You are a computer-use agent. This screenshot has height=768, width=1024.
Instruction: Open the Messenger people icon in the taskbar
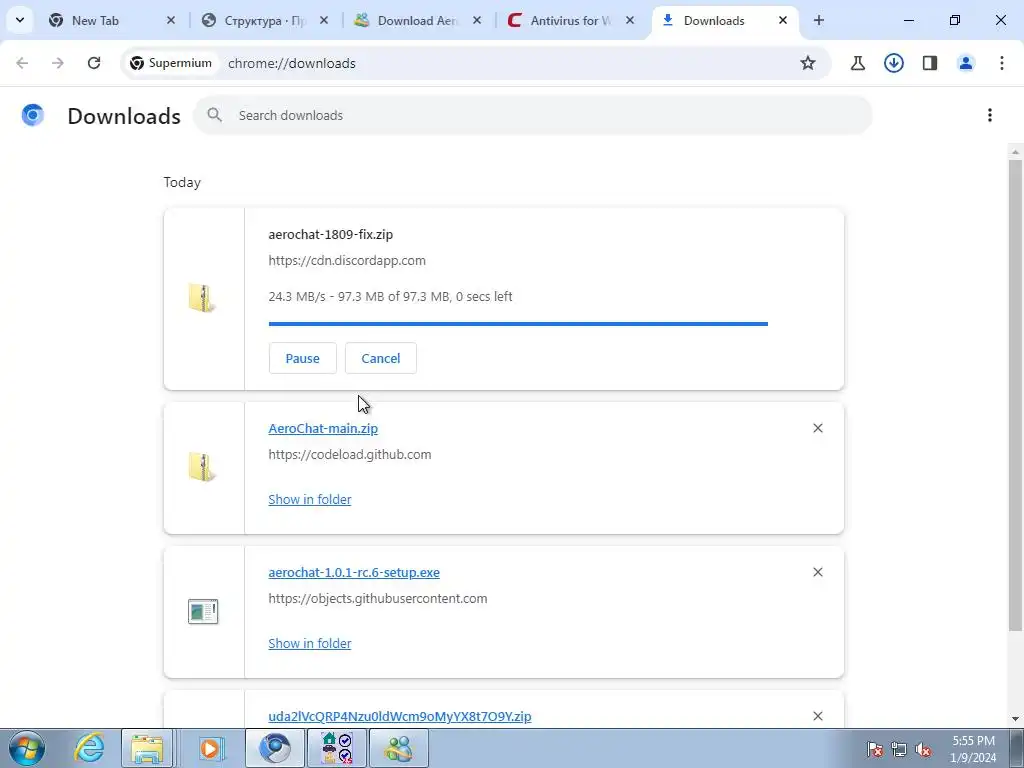click(x=399, y=748)
